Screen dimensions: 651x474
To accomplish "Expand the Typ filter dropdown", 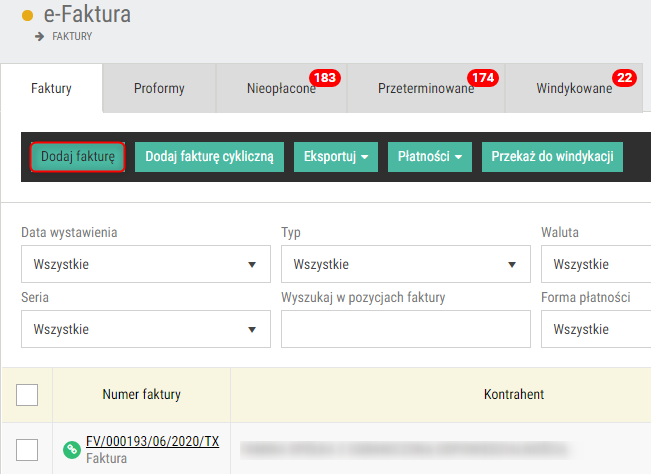I will (406, 264).
